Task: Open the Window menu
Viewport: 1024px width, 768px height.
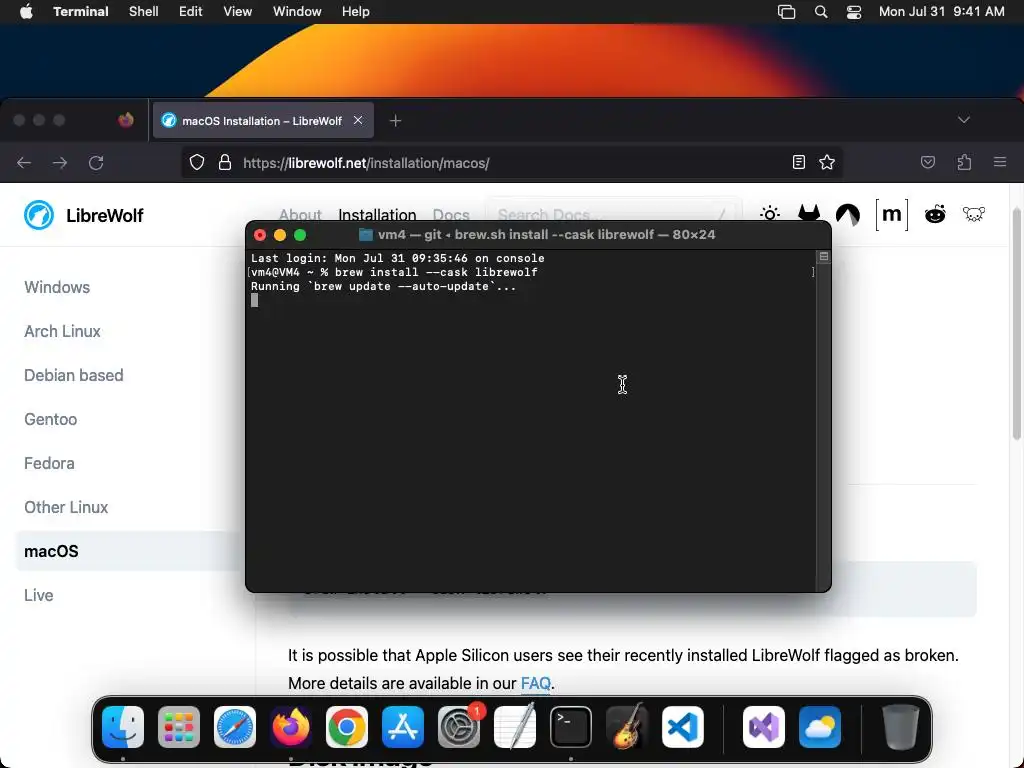Action: click(x=297, y=12)
